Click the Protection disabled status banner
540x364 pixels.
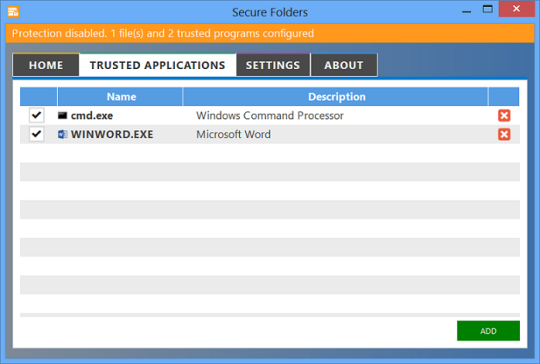tap(270, 33)
